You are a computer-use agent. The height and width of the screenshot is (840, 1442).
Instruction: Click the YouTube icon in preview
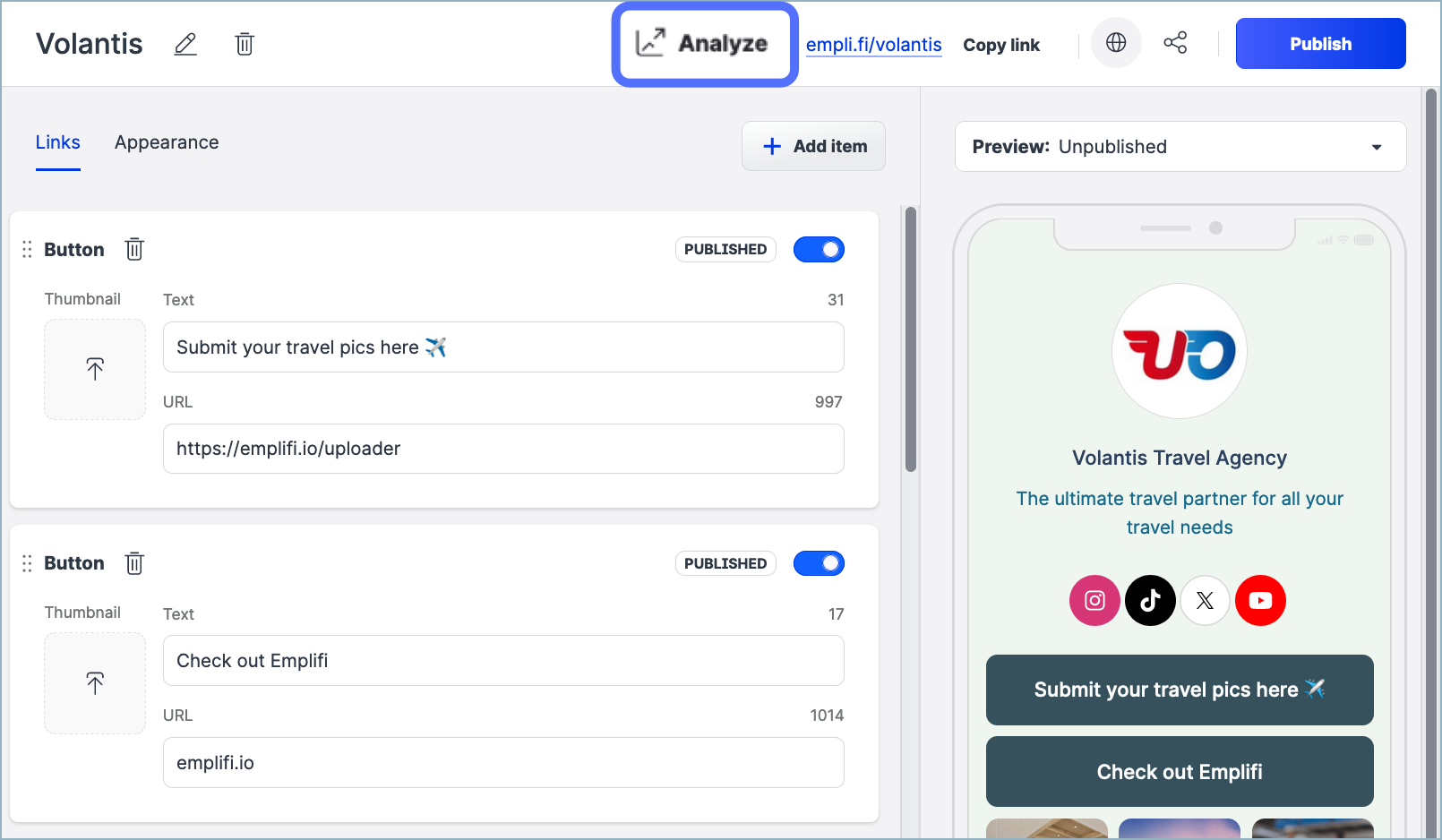click(1260, 600)
